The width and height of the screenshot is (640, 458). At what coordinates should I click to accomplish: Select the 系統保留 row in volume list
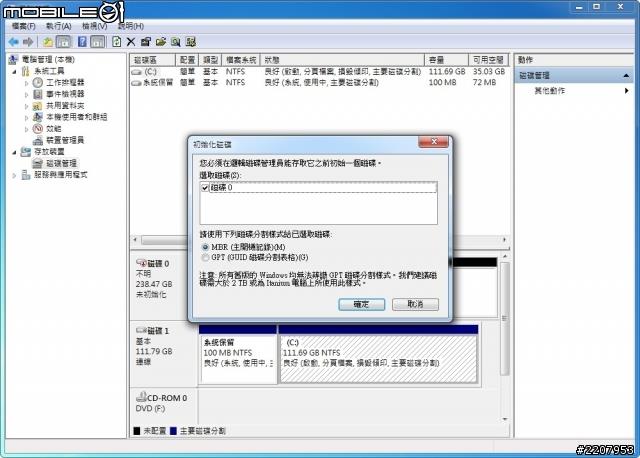point(318,83)
